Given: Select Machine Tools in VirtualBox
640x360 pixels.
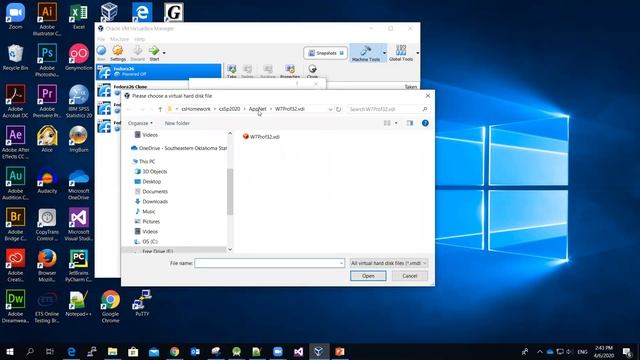Looking at the screenshot, I should click(x=366, y=53).
